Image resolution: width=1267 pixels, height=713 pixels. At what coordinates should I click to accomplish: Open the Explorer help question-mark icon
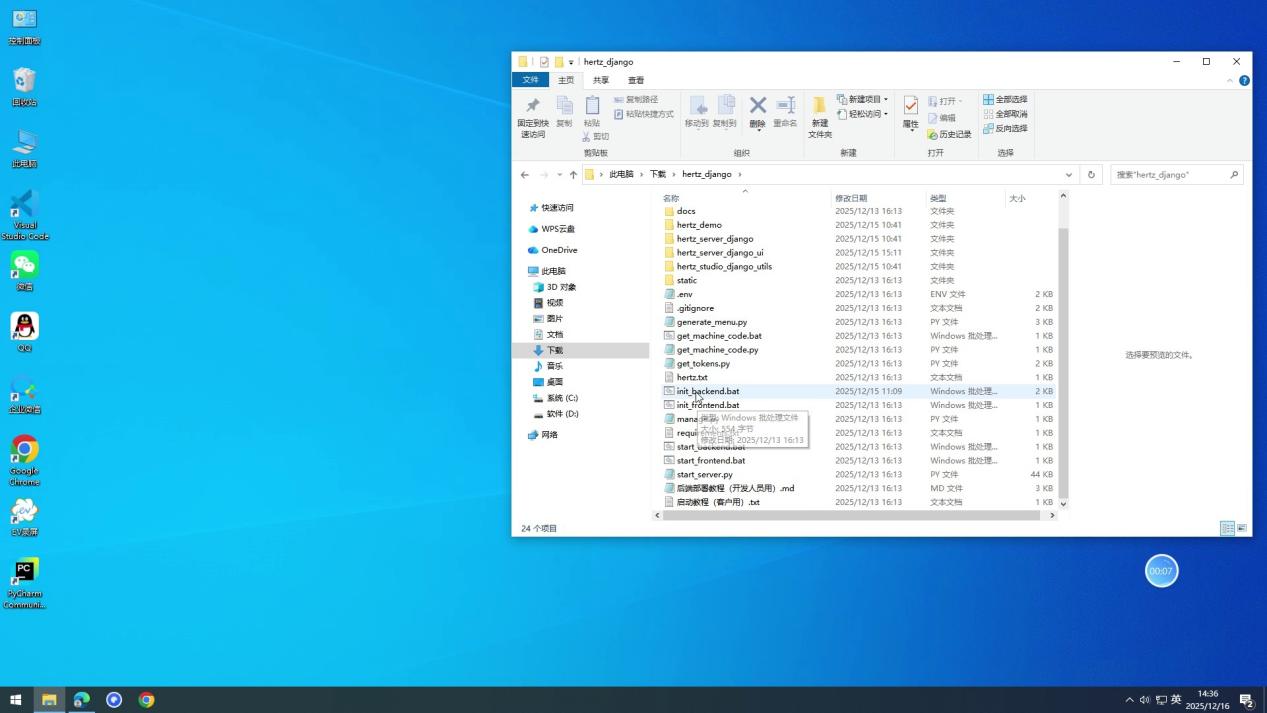pos(1244,80)
